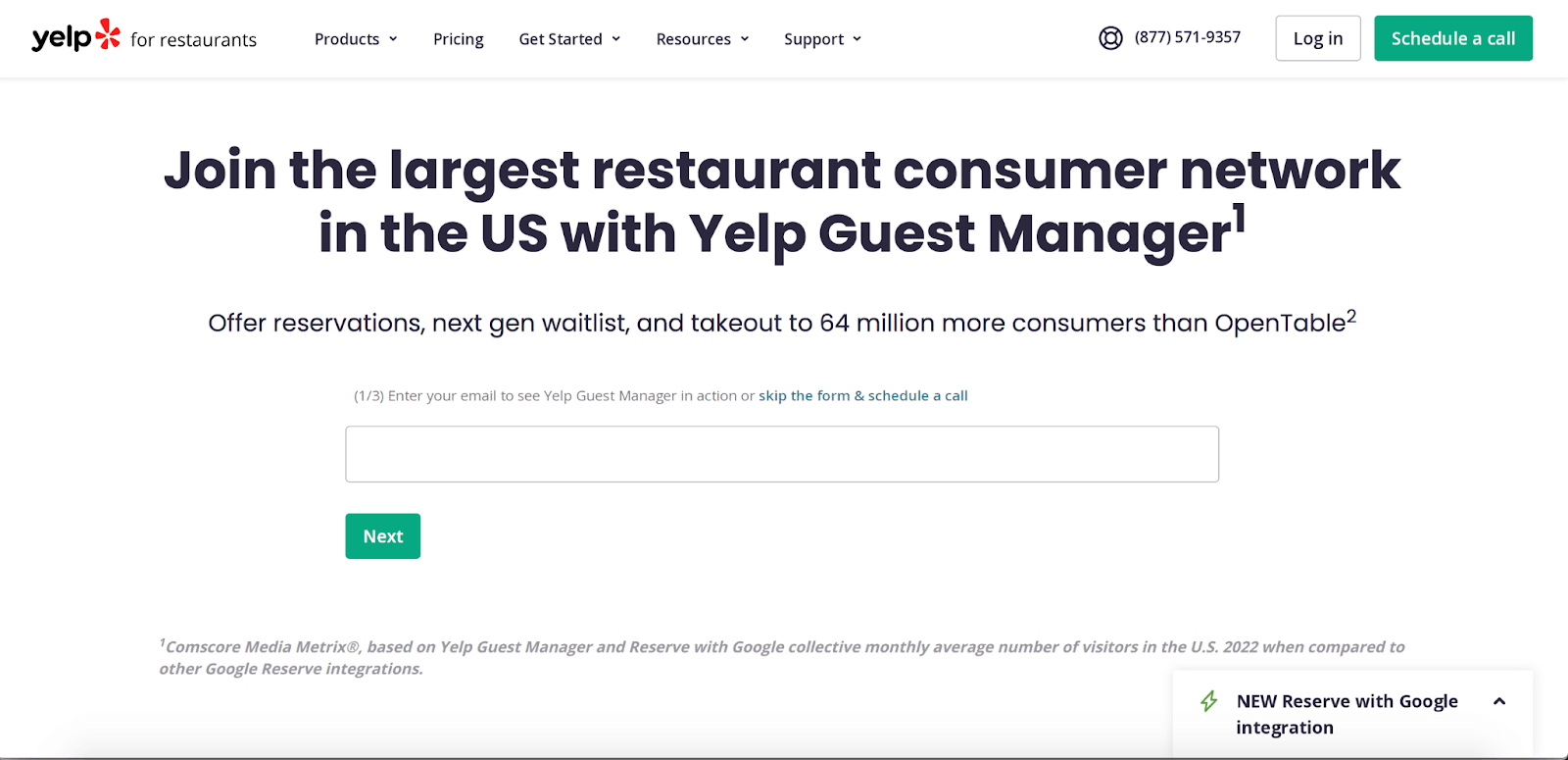Expand the Get Started menu label
Image resolution: width=1568 pixels, height=760 pixels.
click(561, 39)
